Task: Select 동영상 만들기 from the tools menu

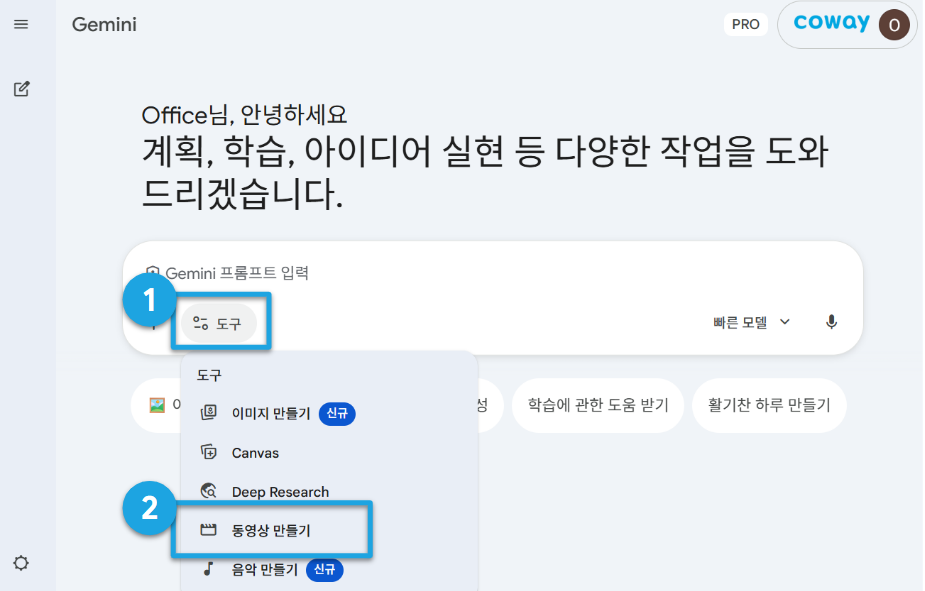Action: 270,530
